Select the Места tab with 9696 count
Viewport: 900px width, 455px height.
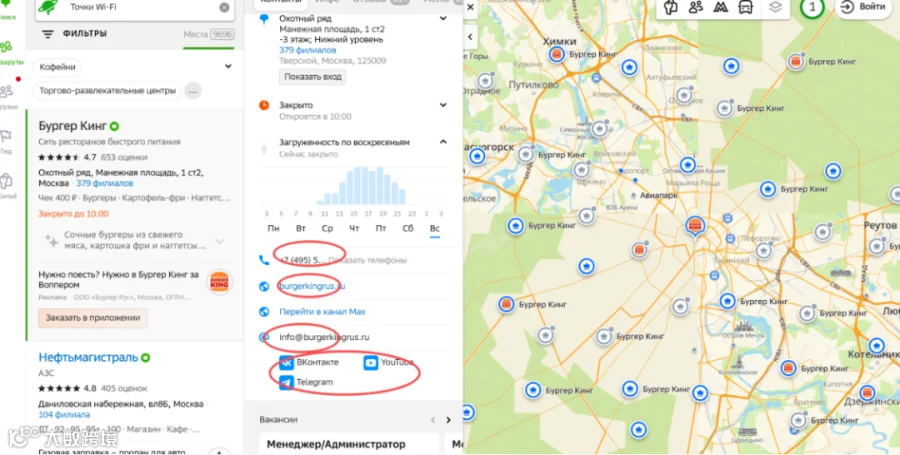click(x=208, y=34)
